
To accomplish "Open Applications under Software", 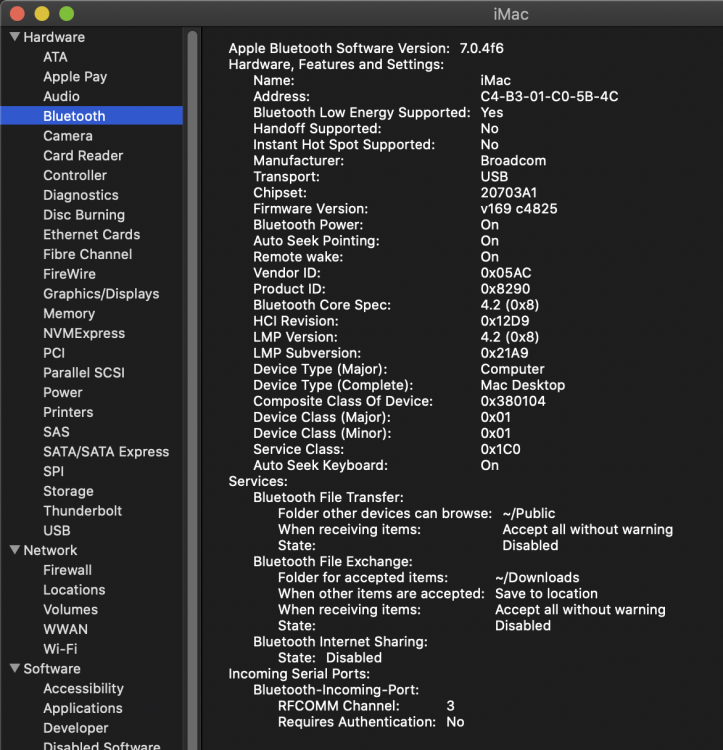I will pos(83,708).
